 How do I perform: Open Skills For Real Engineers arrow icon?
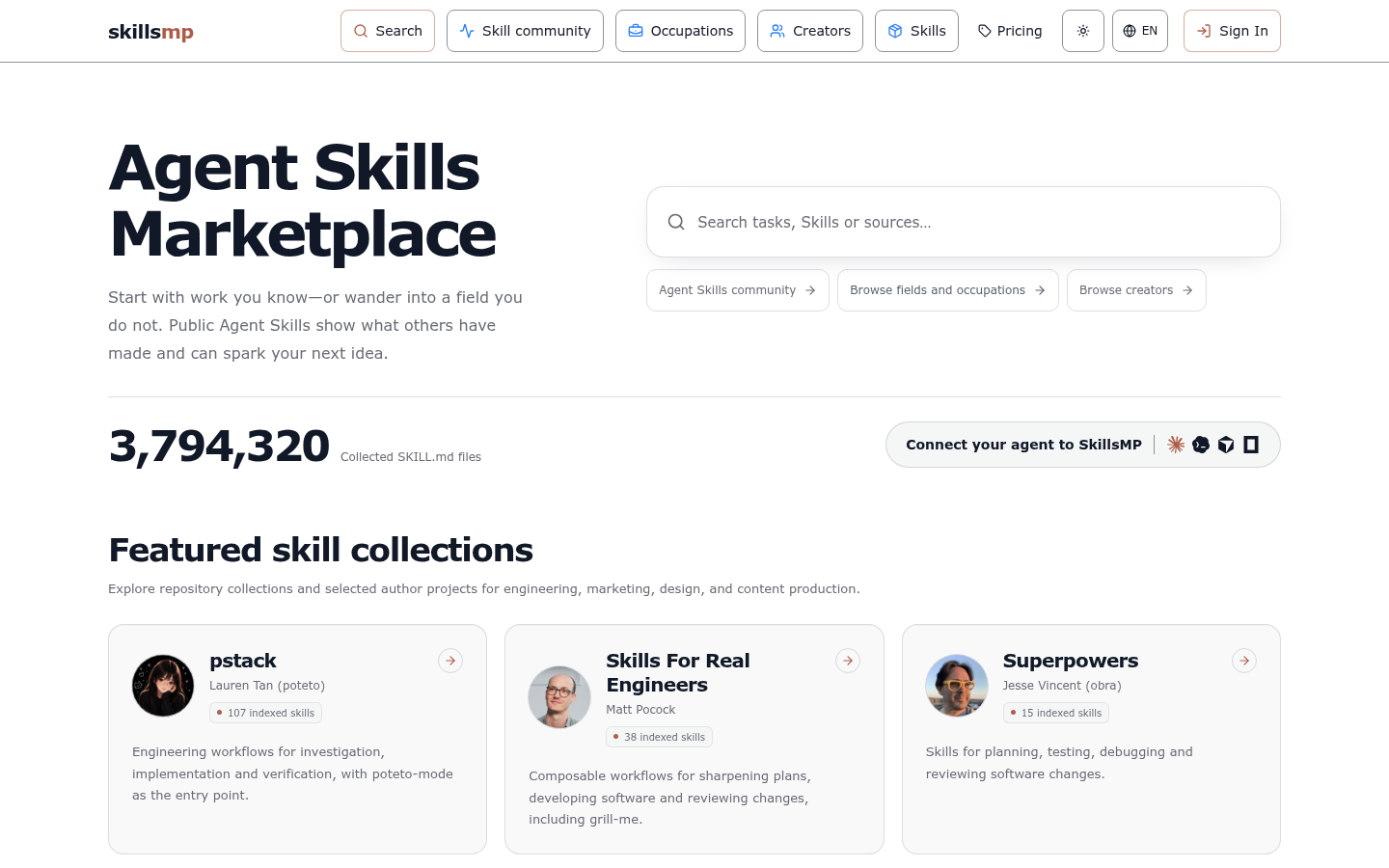(x=848, y=661)
